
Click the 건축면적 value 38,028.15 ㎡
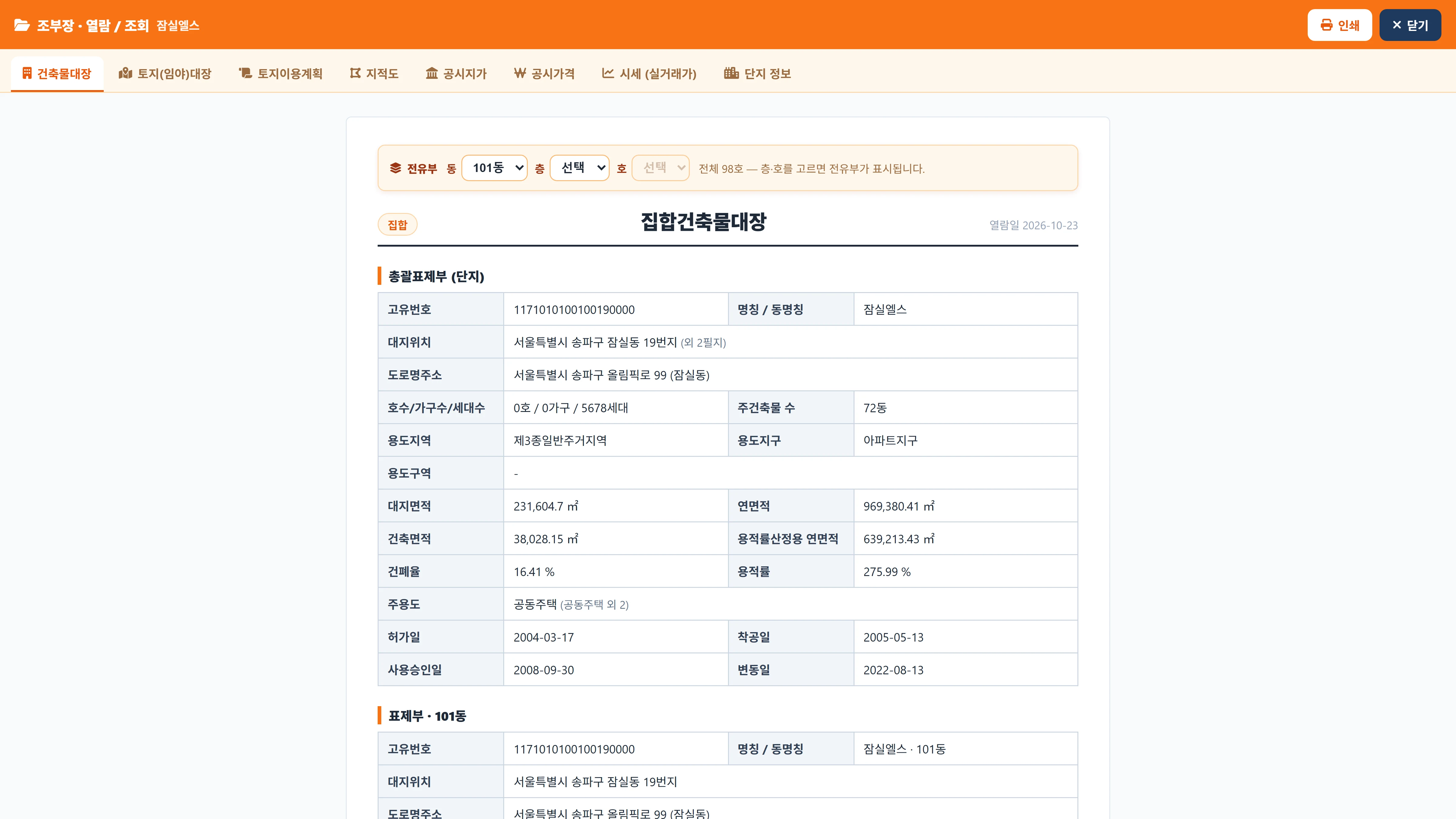546,539
